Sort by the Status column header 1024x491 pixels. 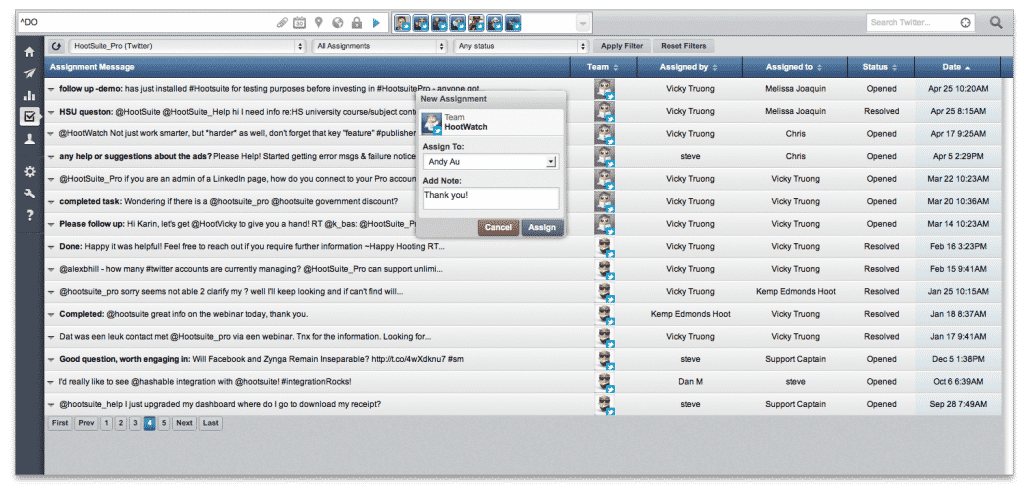(880, 67)
